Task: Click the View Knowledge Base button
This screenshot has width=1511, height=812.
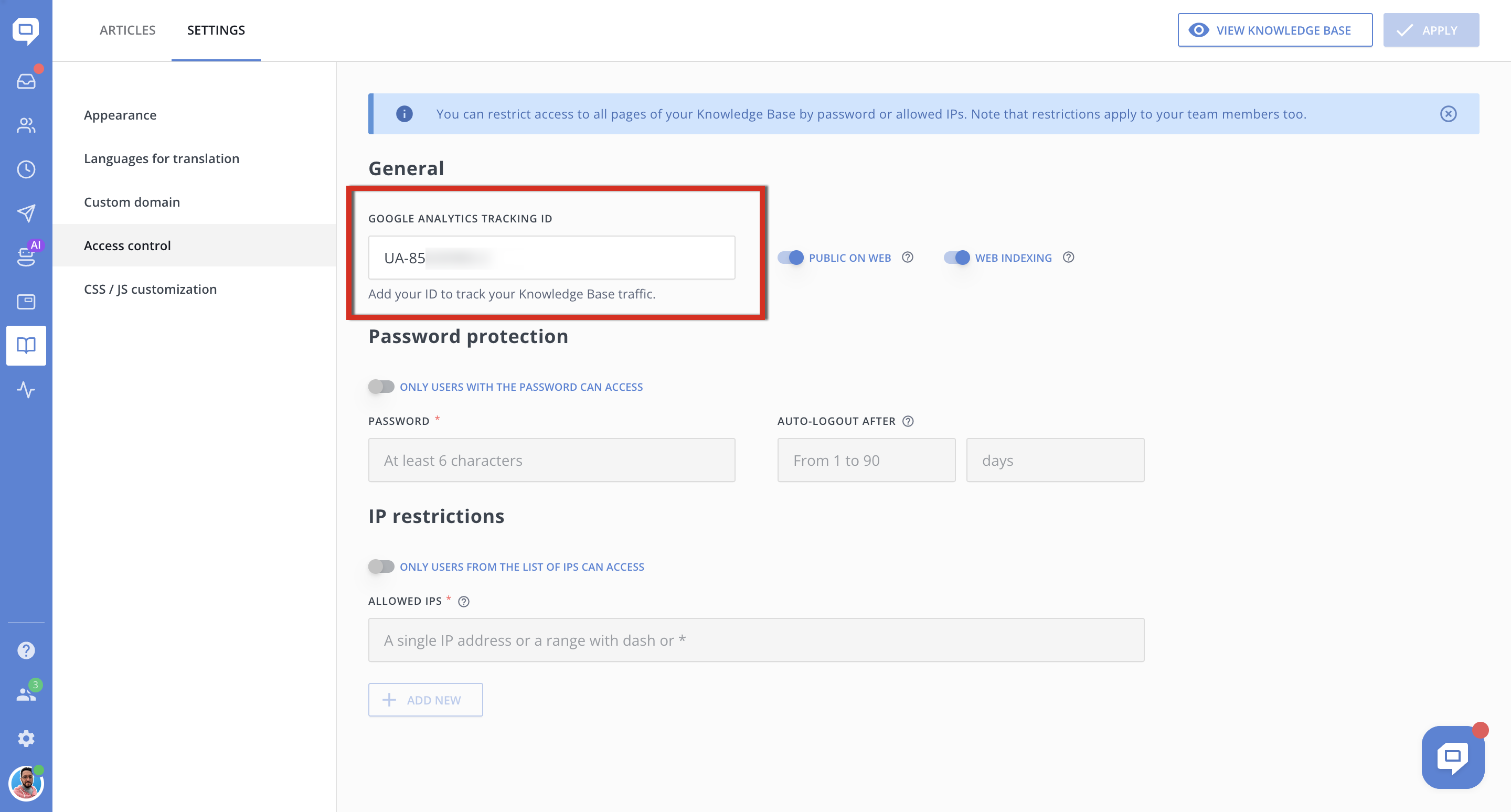Action: (1274, 30)
